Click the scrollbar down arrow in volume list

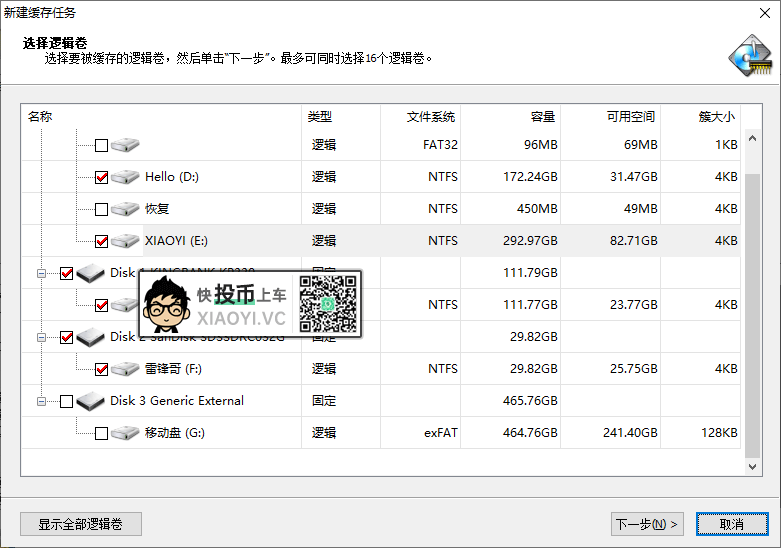753,466
